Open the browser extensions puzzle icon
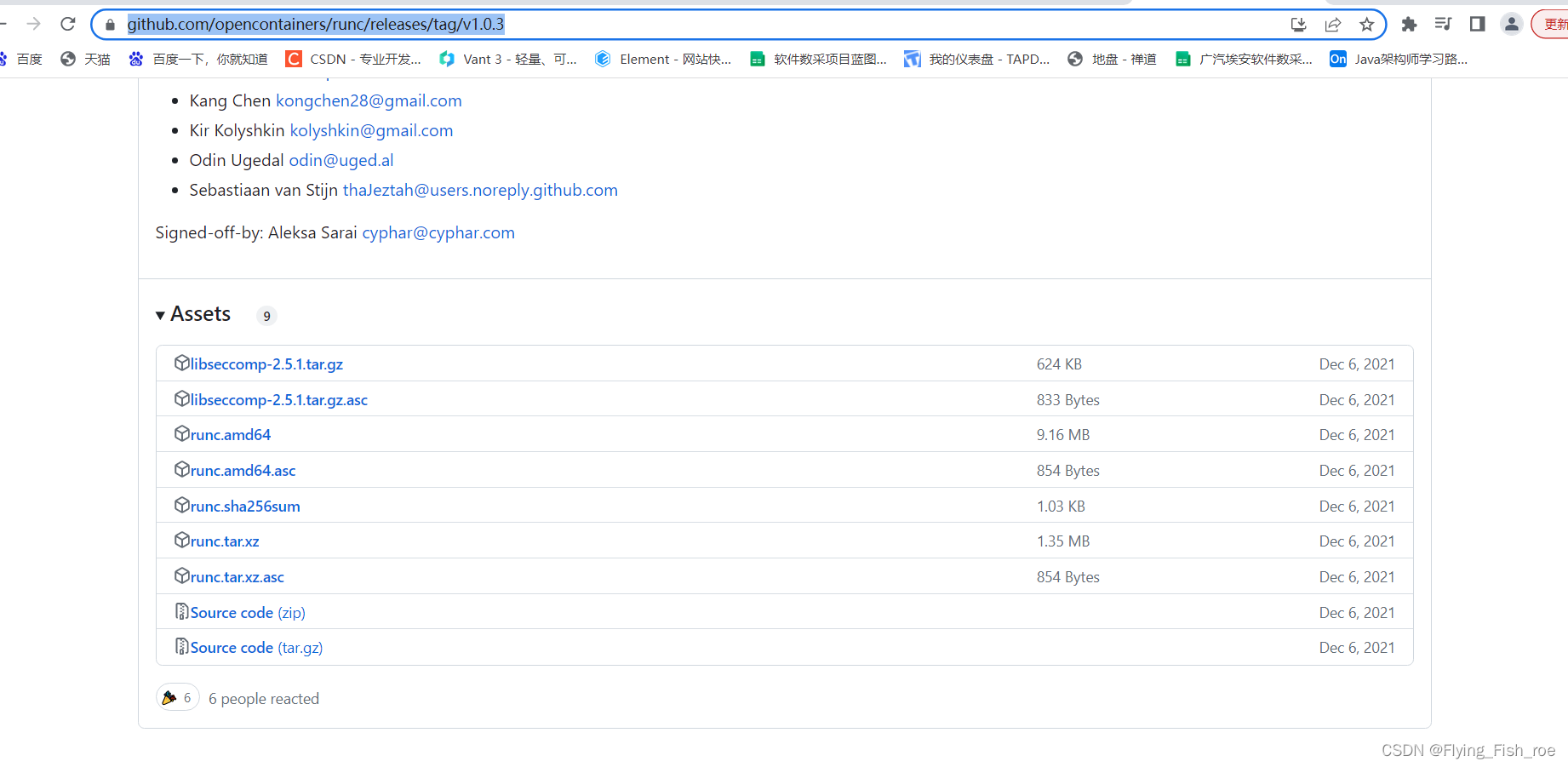The height and width of the screenshot is (767, 1568). 1409,24
